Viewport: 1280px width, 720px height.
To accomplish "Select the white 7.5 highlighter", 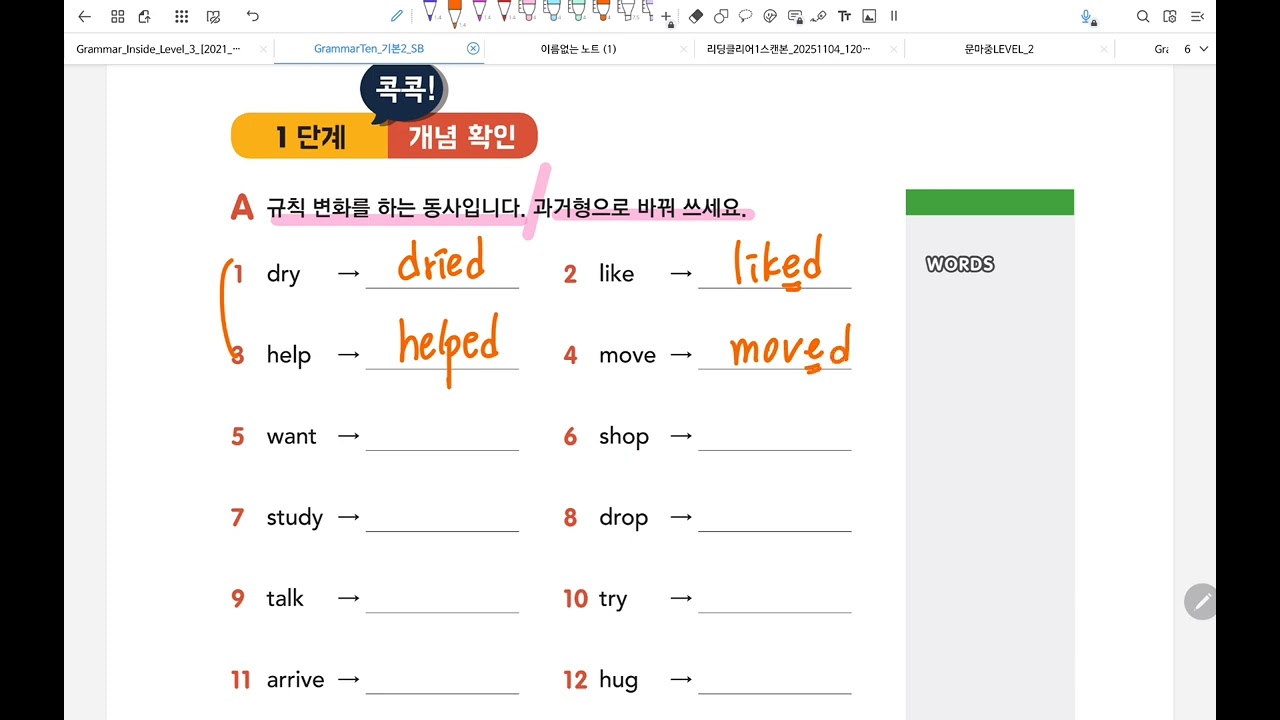I will 627,12.
